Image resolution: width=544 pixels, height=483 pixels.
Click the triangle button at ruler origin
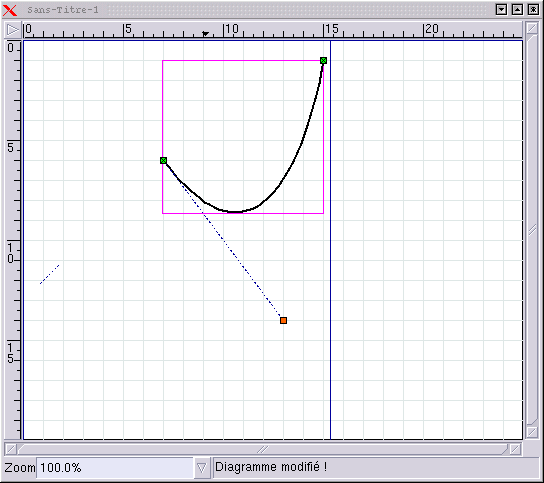coord(12,30)
